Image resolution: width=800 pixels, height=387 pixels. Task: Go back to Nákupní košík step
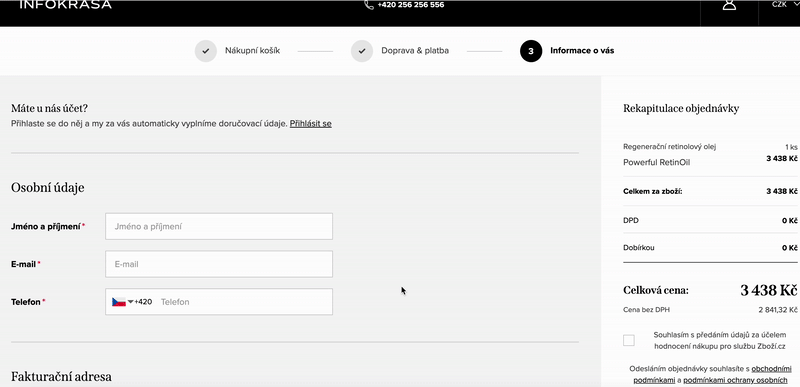[x=253, y=51]
